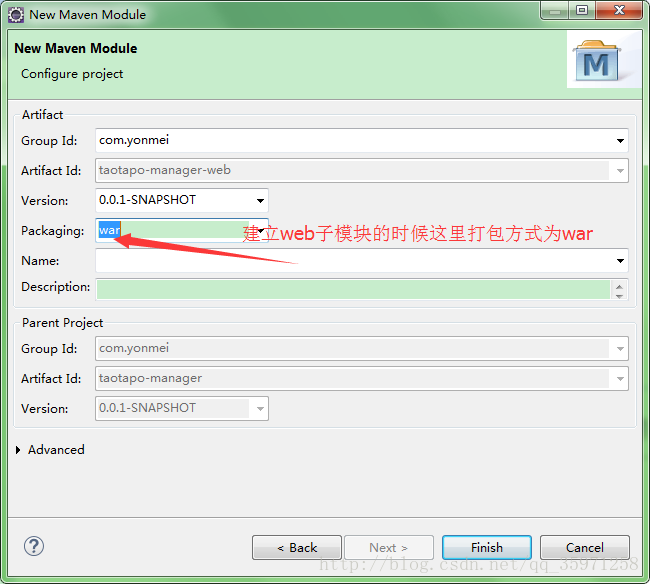The height and width of the screenshot is (584, 650).
Task: Go back with the Back button
Action: tap(297, 548)
